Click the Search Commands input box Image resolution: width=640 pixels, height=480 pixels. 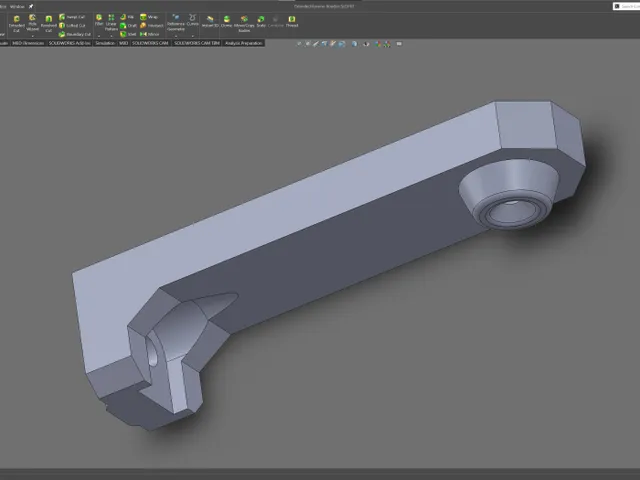627,7
